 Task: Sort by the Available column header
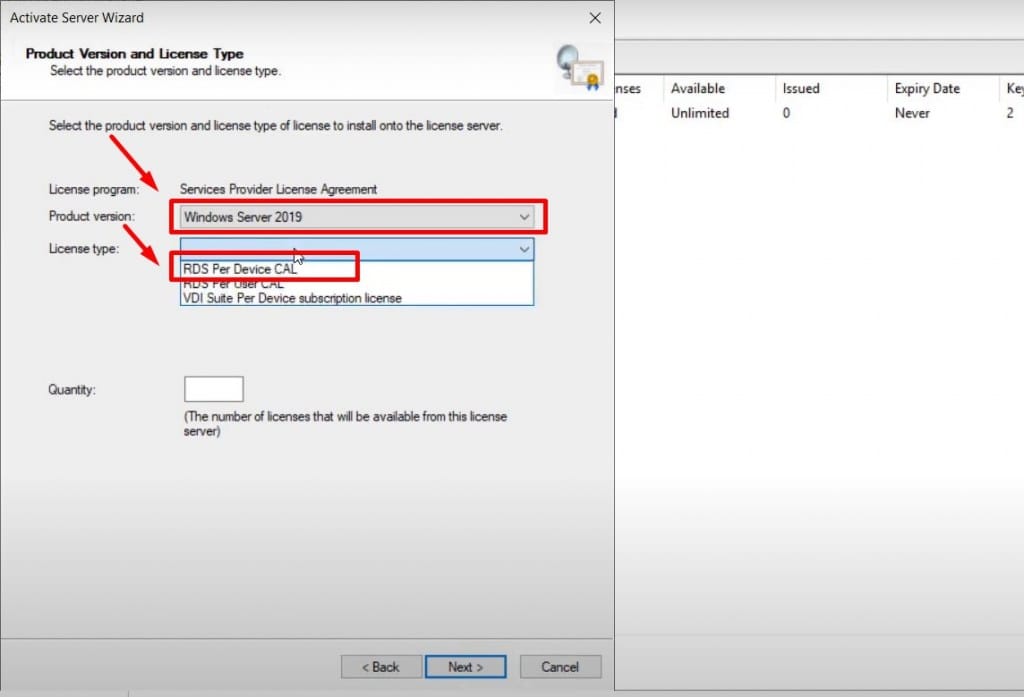[x=701, y=88]
